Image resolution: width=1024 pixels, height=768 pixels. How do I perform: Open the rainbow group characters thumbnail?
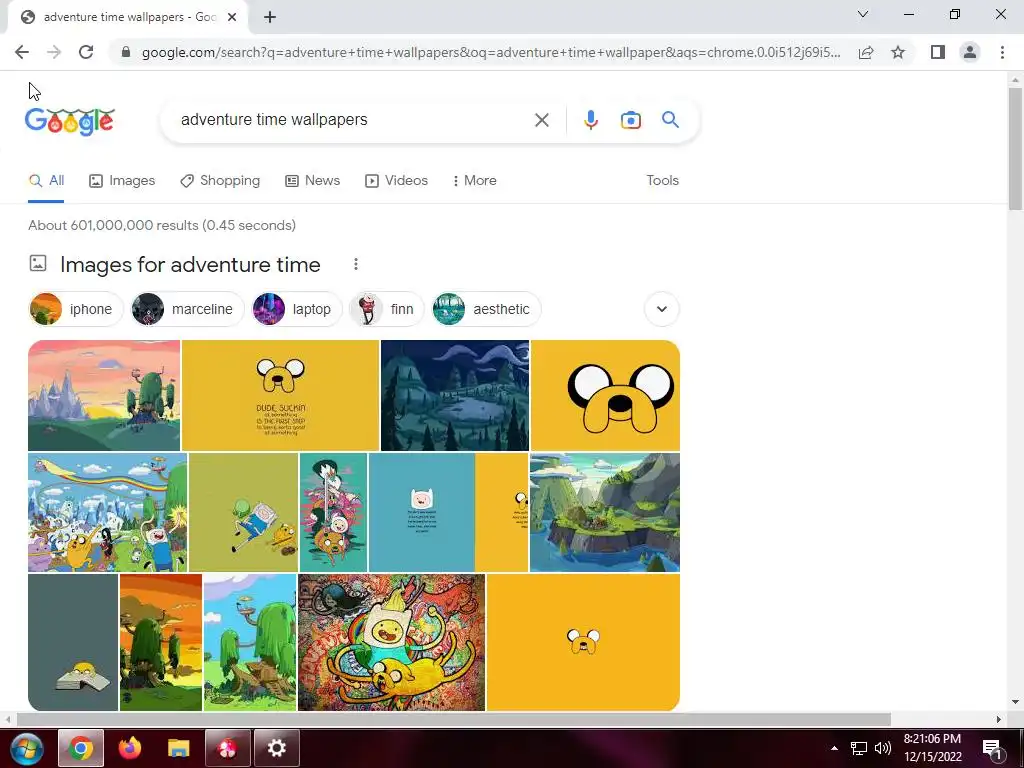107,513
